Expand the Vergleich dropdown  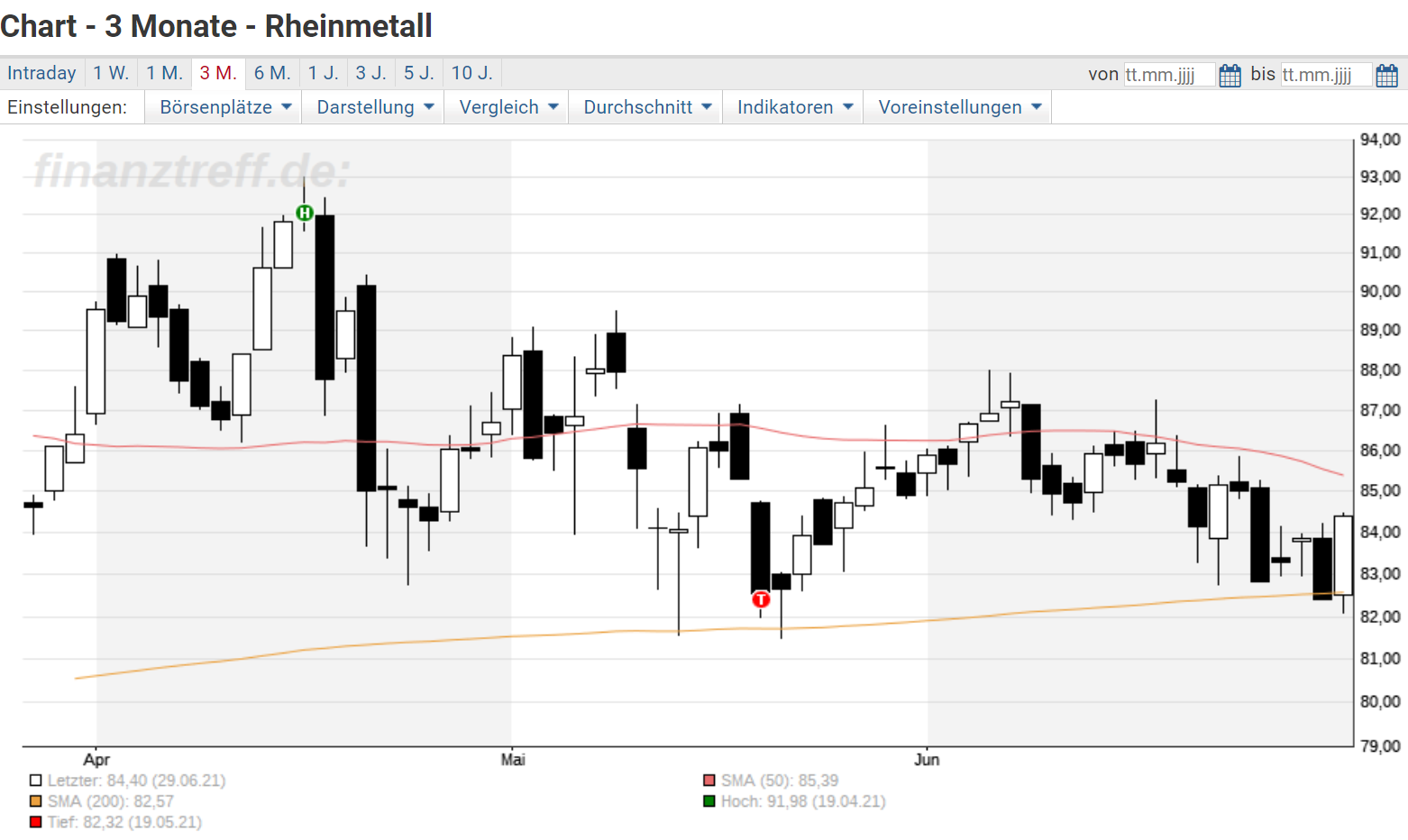pos(508,107)
